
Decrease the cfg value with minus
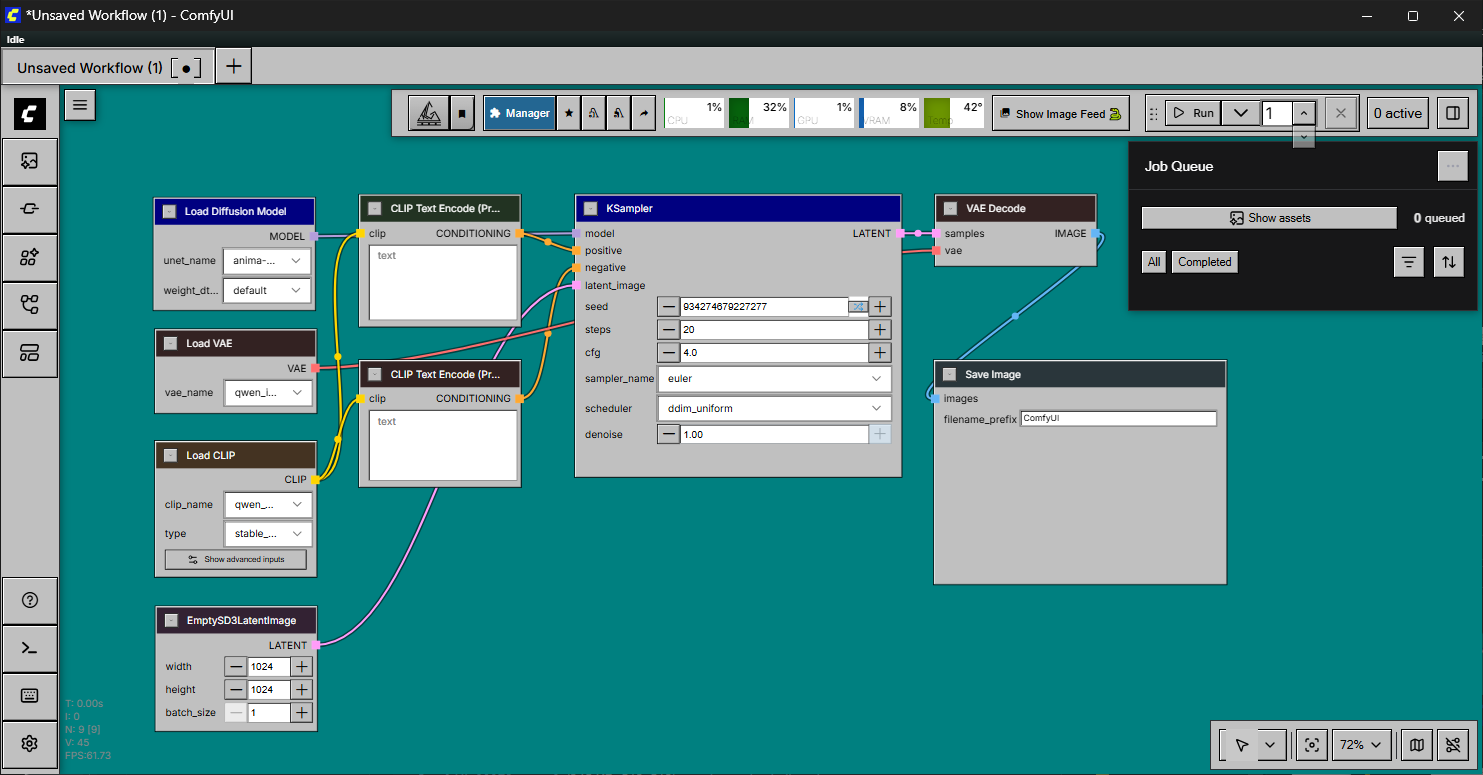[668, 353]
